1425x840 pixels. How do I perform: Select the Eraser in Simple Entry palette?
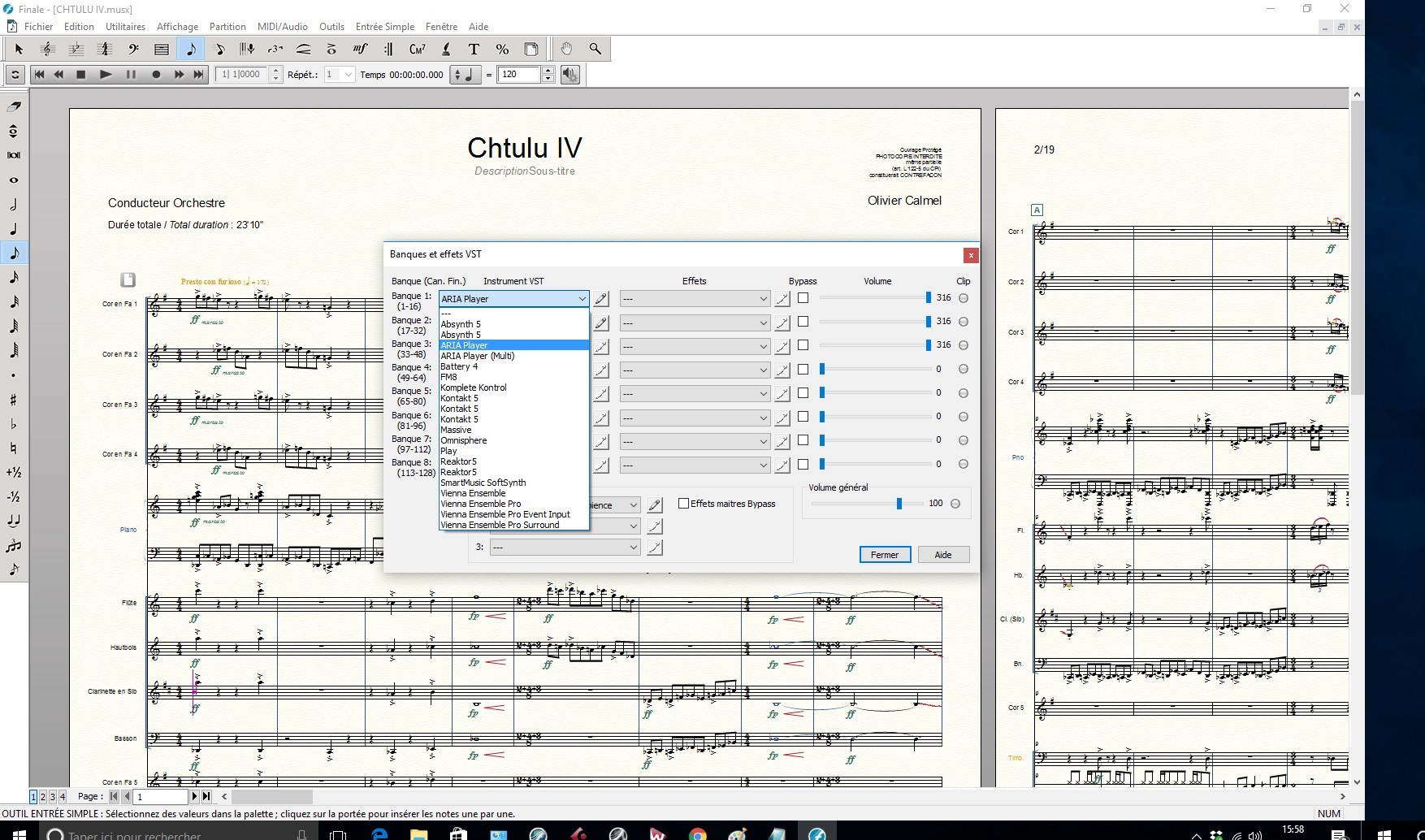coord(14,106)
